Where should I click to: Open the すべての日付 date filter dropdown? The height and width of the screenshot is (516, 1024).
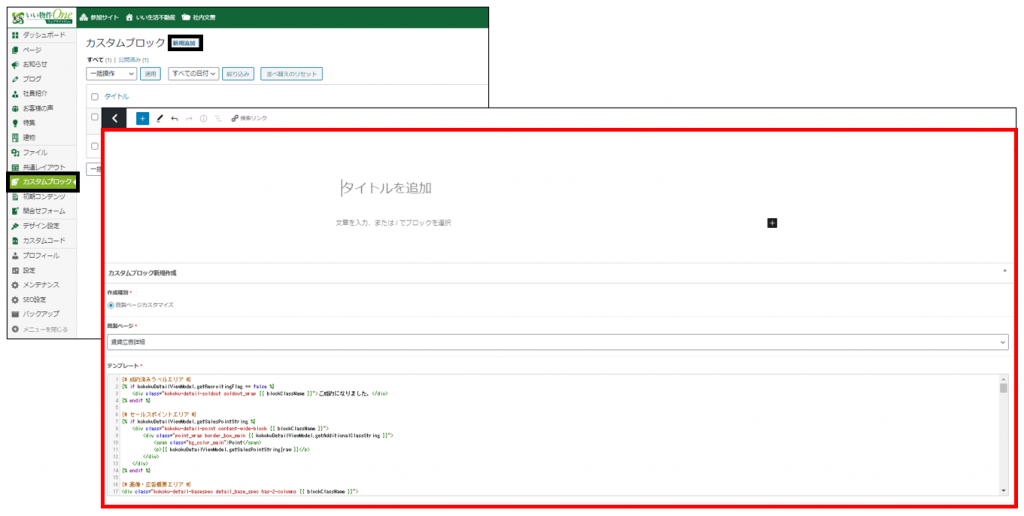click(x=193, y=74)
